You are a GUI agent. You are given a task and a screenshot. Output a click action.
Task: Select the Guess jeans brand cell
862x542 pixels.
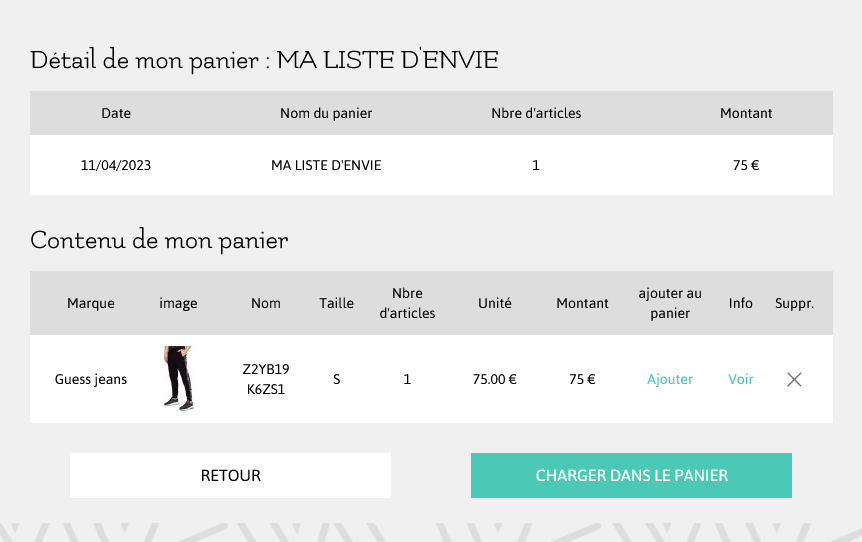(91, 379)
